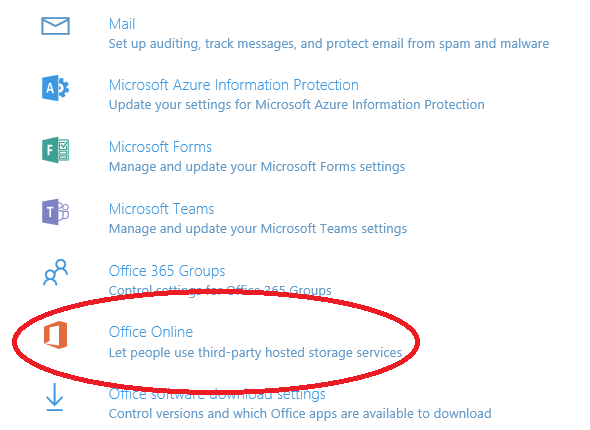The image size is (590, 430).
Task: Click 'Update your settings for Microsoft Azure' description
Action: point(297,105)
